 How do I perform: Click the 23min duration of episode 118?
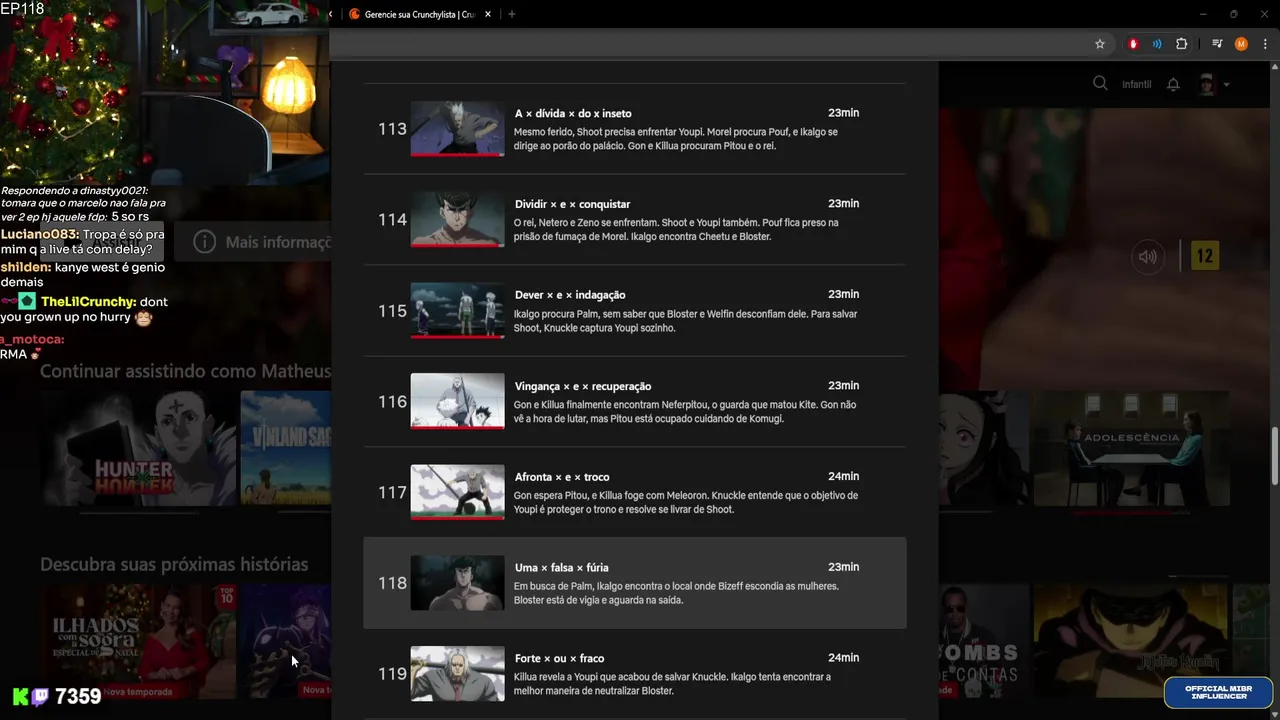coord(843,567)
